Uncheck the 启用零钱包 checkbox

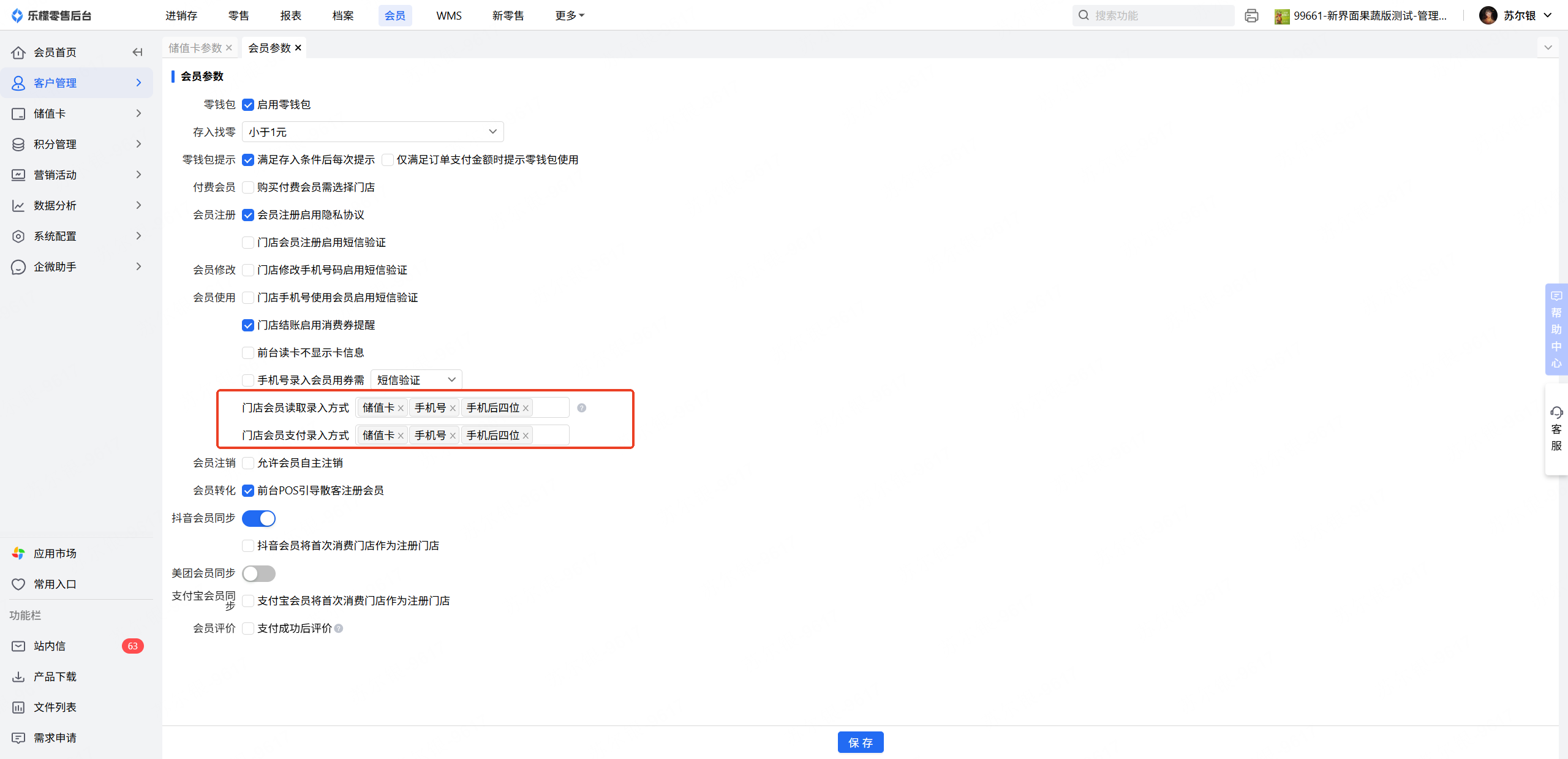[248, 105]
